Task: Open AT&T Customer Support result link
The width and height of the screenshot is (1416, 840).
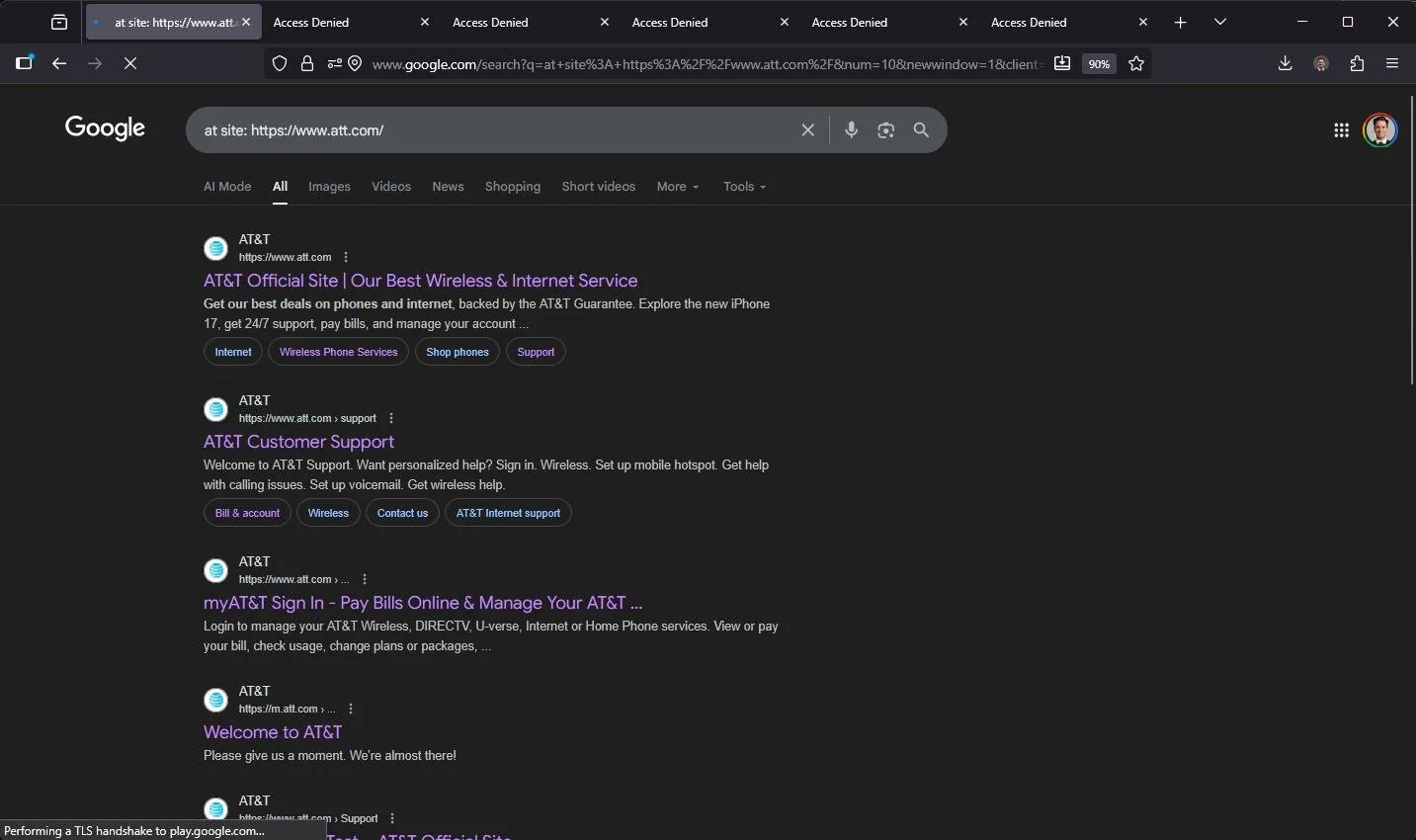Action: pos(298,442)
